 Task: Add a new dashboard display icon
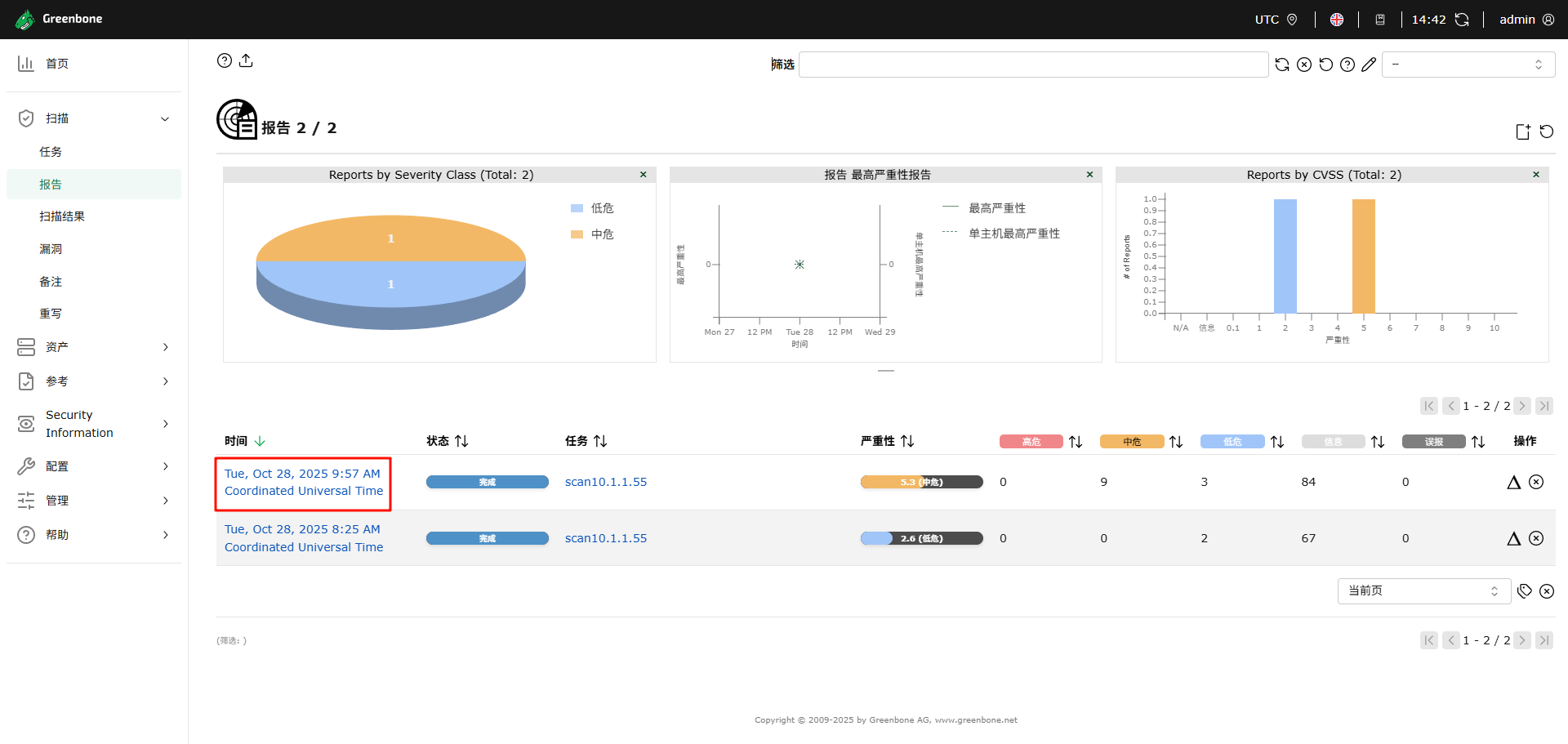tap(1523, 131)
